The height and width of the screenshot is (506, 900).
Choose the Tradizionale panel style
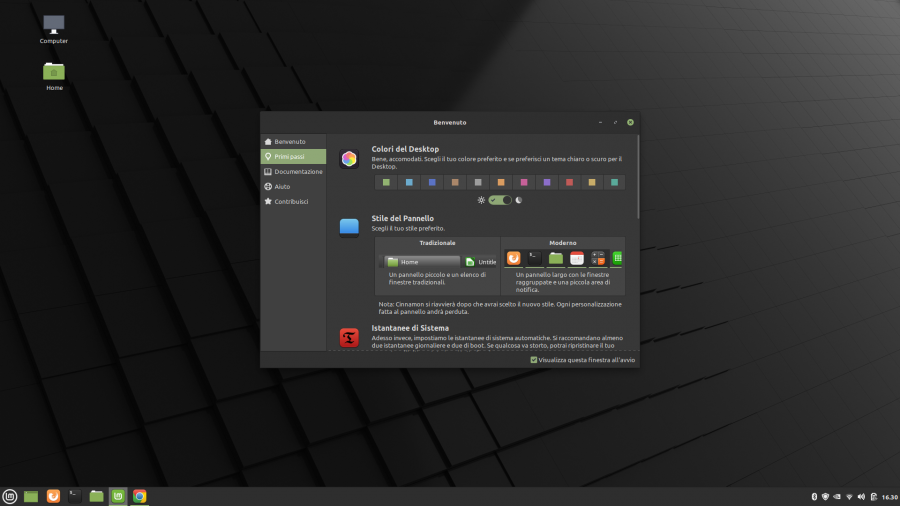tap(437, 266)
